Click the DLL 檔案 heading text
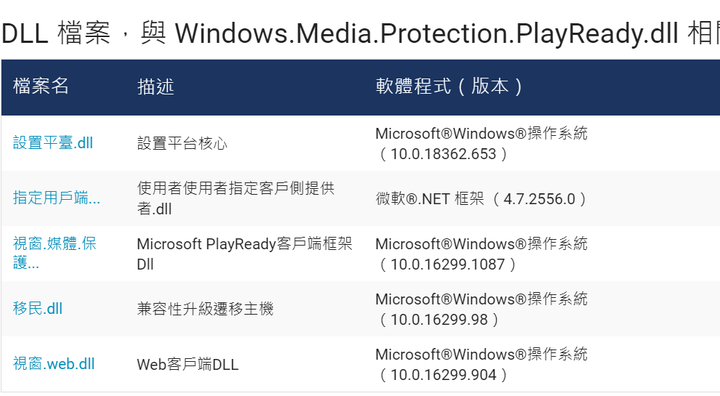 pos(56,34)
